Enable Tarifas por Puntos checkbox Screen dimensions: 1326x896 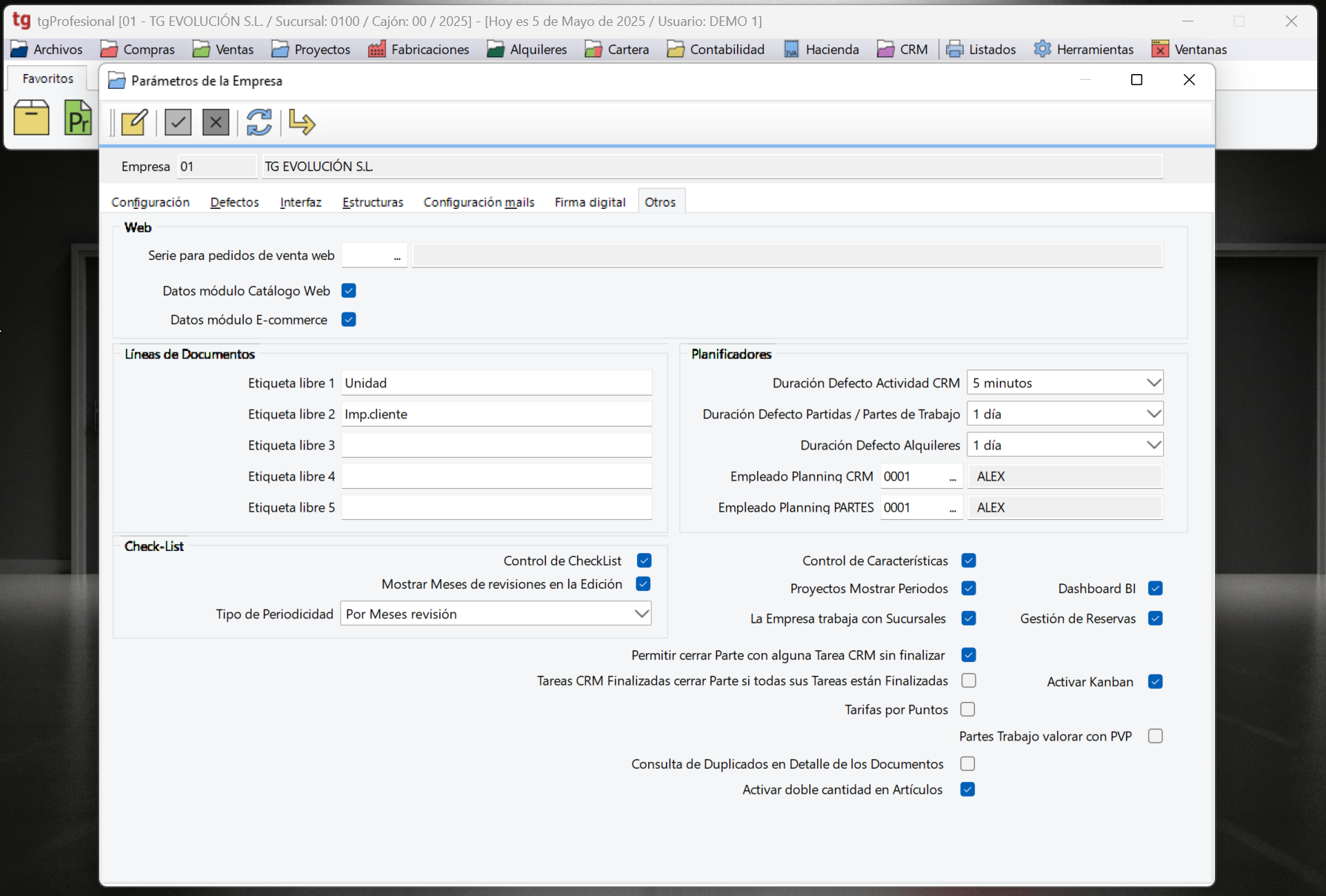tap(967, 709)
